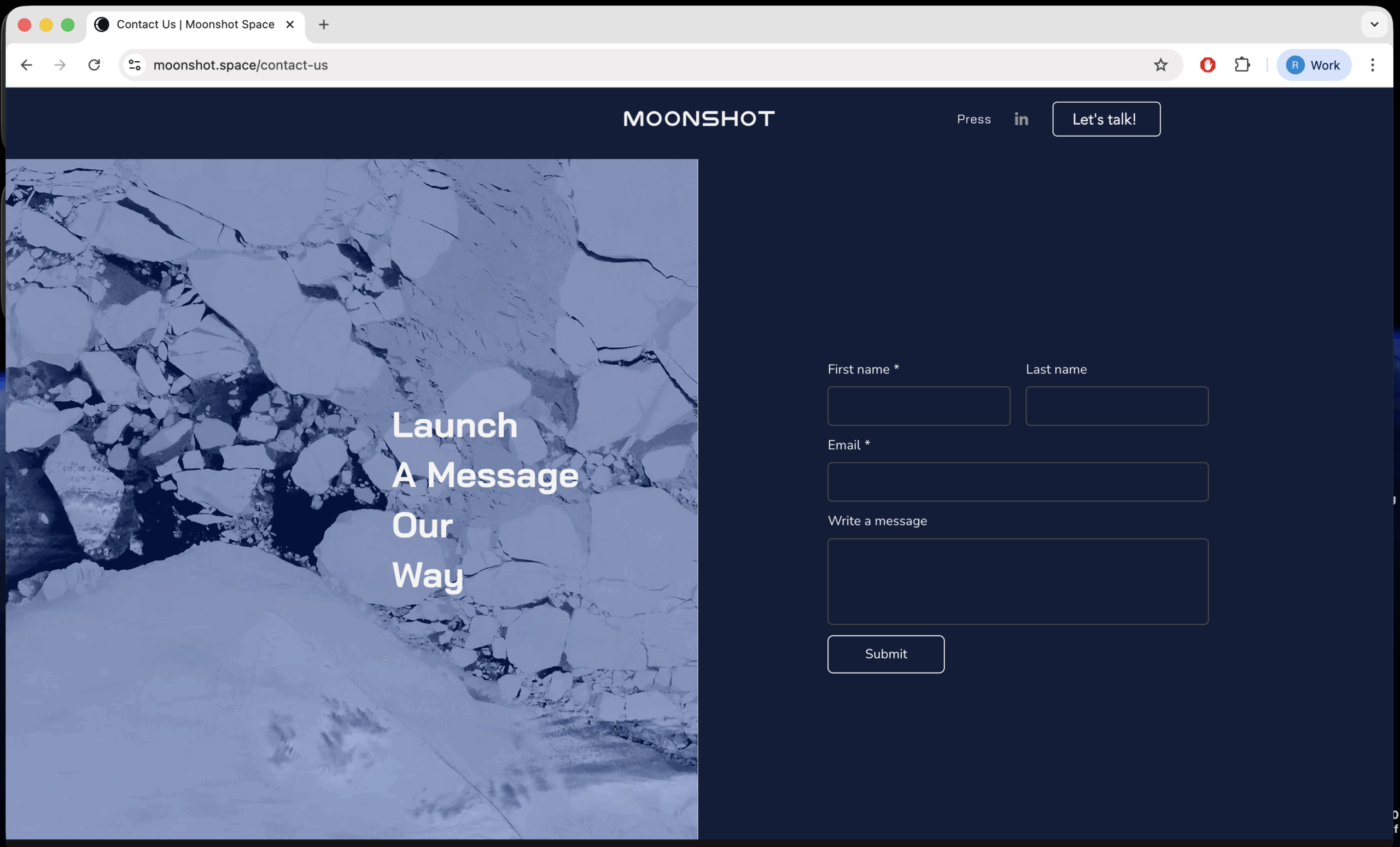The height and width of the screenshot is (847, 1400).
Task: Click the bookmark star icon
Action: [1160, 65]
